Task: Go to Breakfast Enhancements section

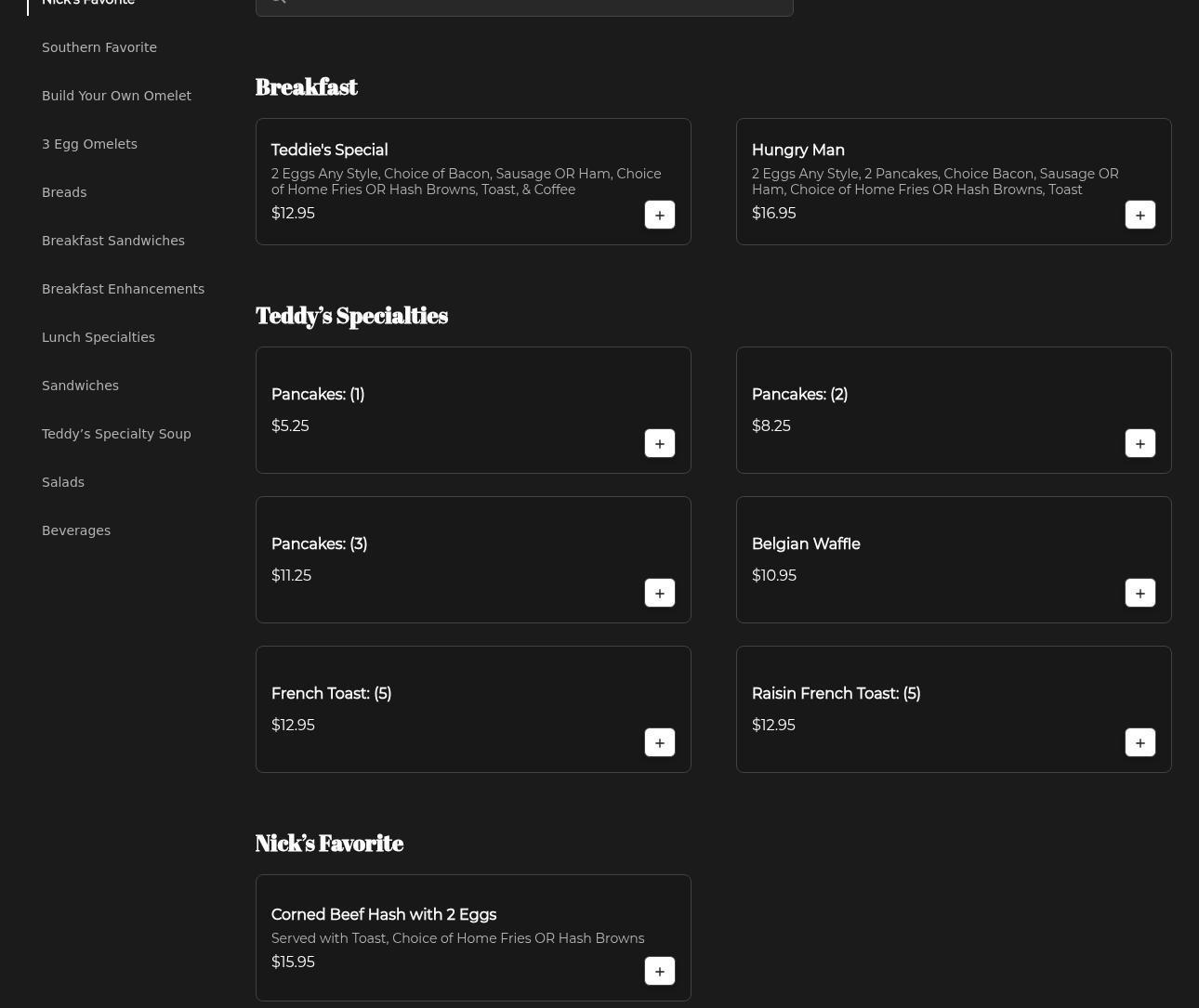Action: 123,289
